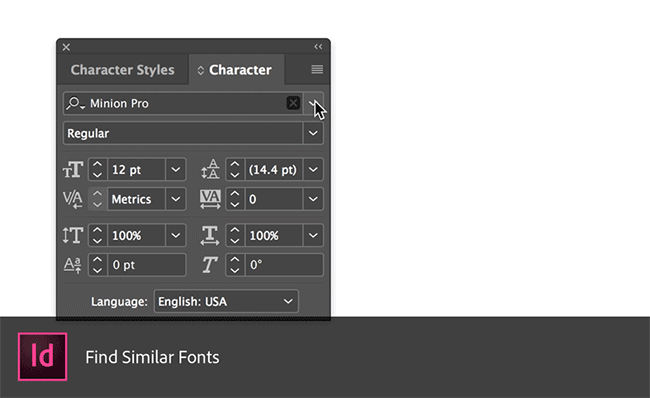The height and width of the screenshot is (398, 650).
Task: Open the Language English: USA dropdown
Action: click(x=226, y=301)
